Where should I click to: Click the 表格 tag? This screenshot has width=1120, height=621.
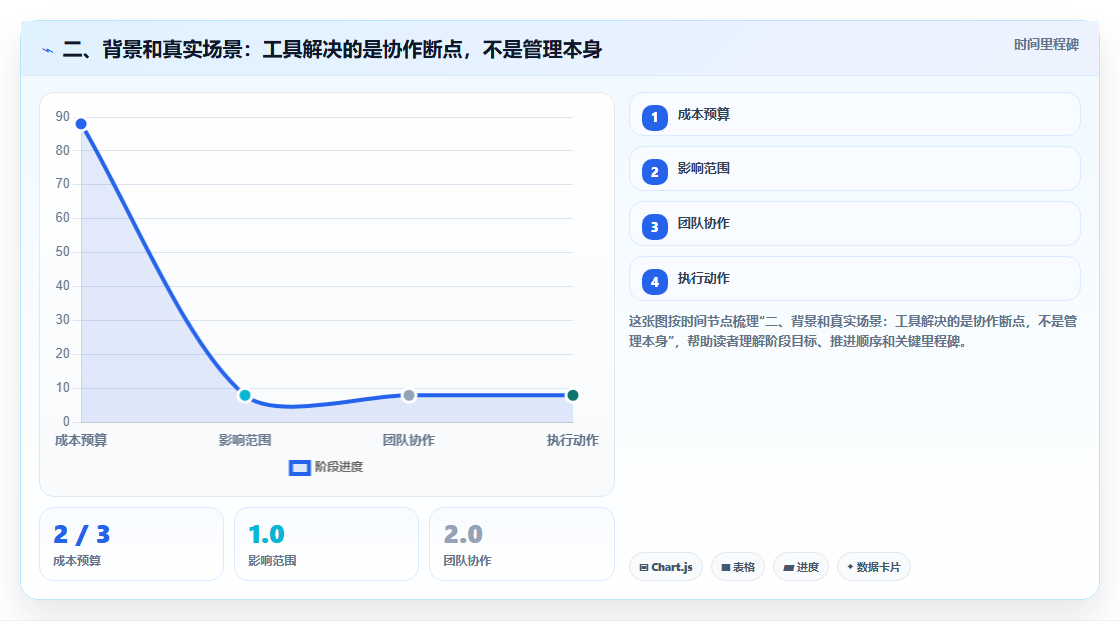pyautogui.click(x=738, y=567)
